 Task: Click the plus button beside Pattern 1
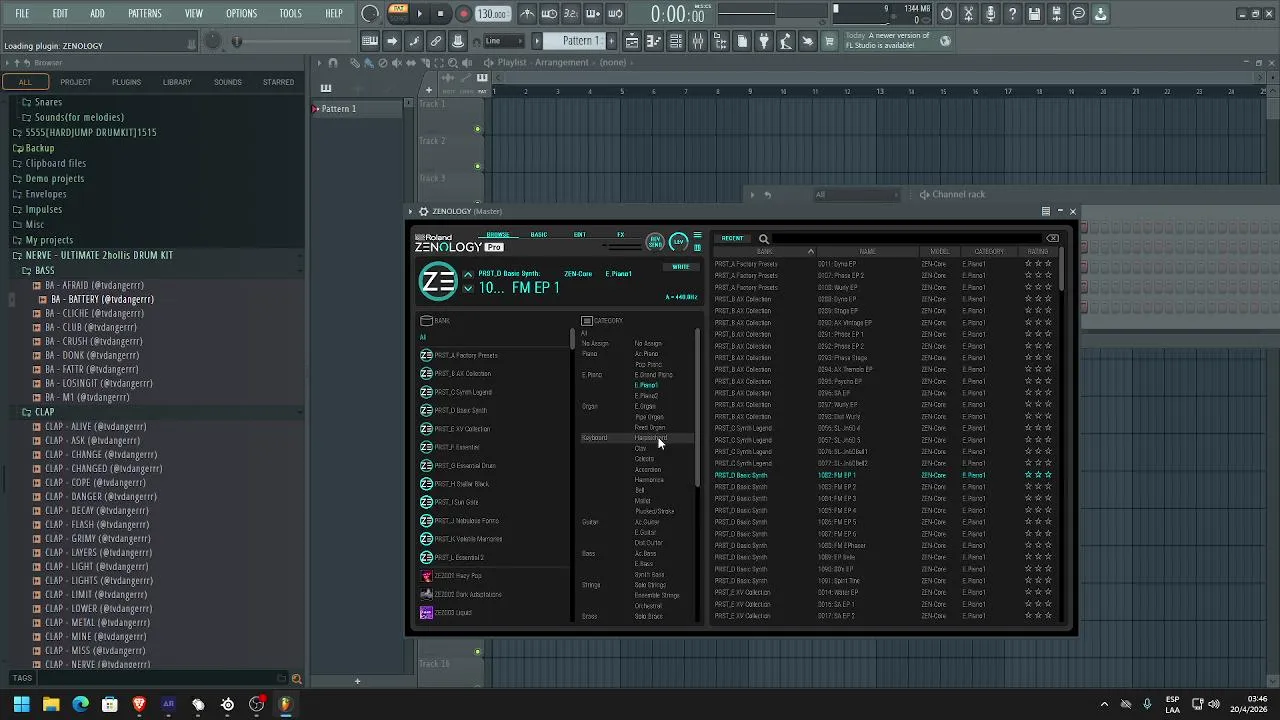pyautogui.click(x=611, y=41)
